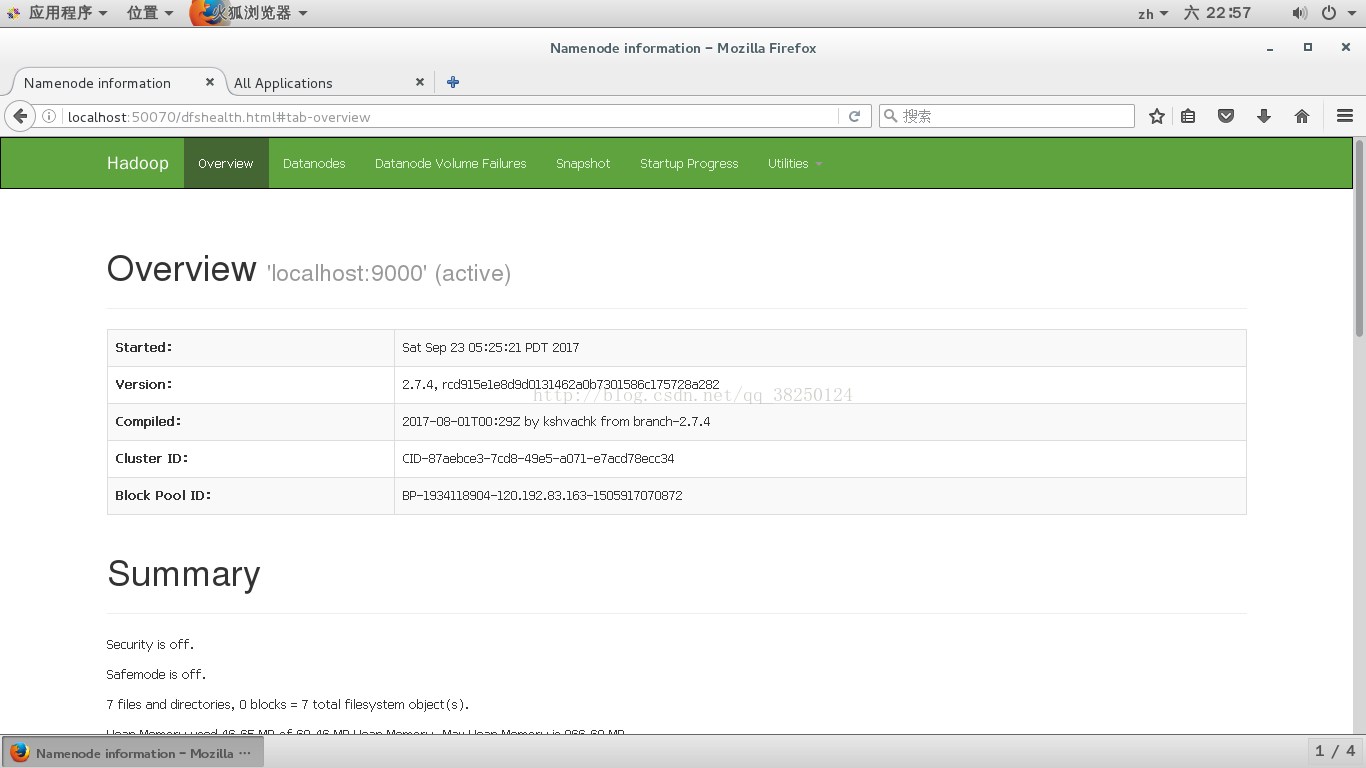Click the Block Pool ID value BP-1934118904
This screenshot has width=1366, height=768.
pyautogui.click(x=542, y=496)
